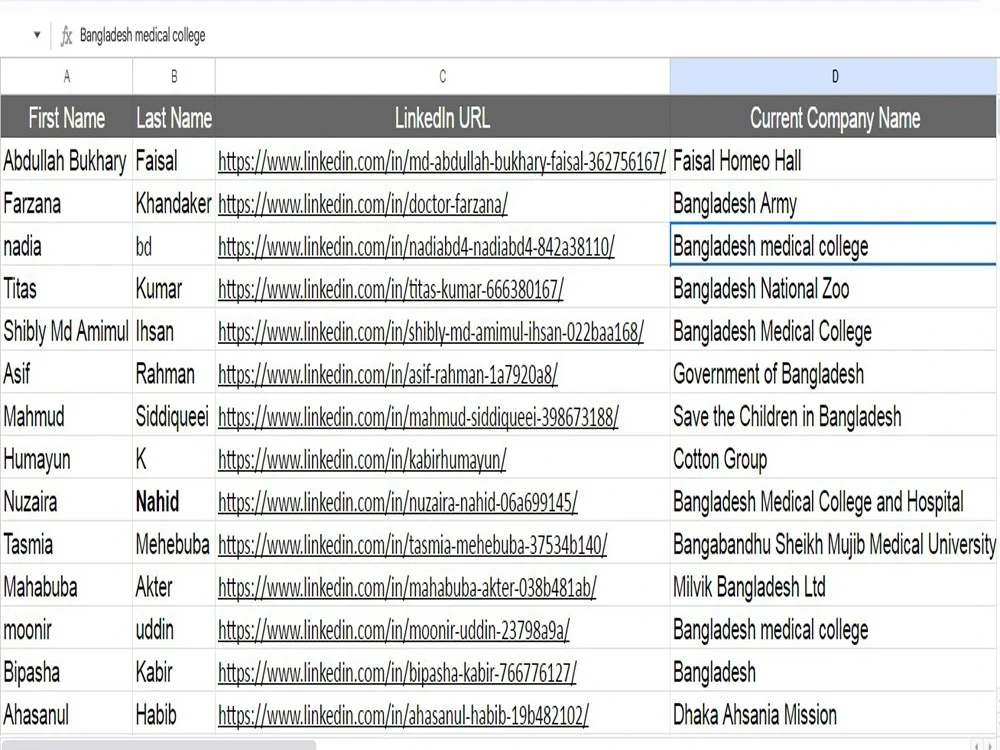The width and height of the screenshot is (1000, 750).
Task: Click the 'Current Company Name' header cell
Action: point(834,117)
